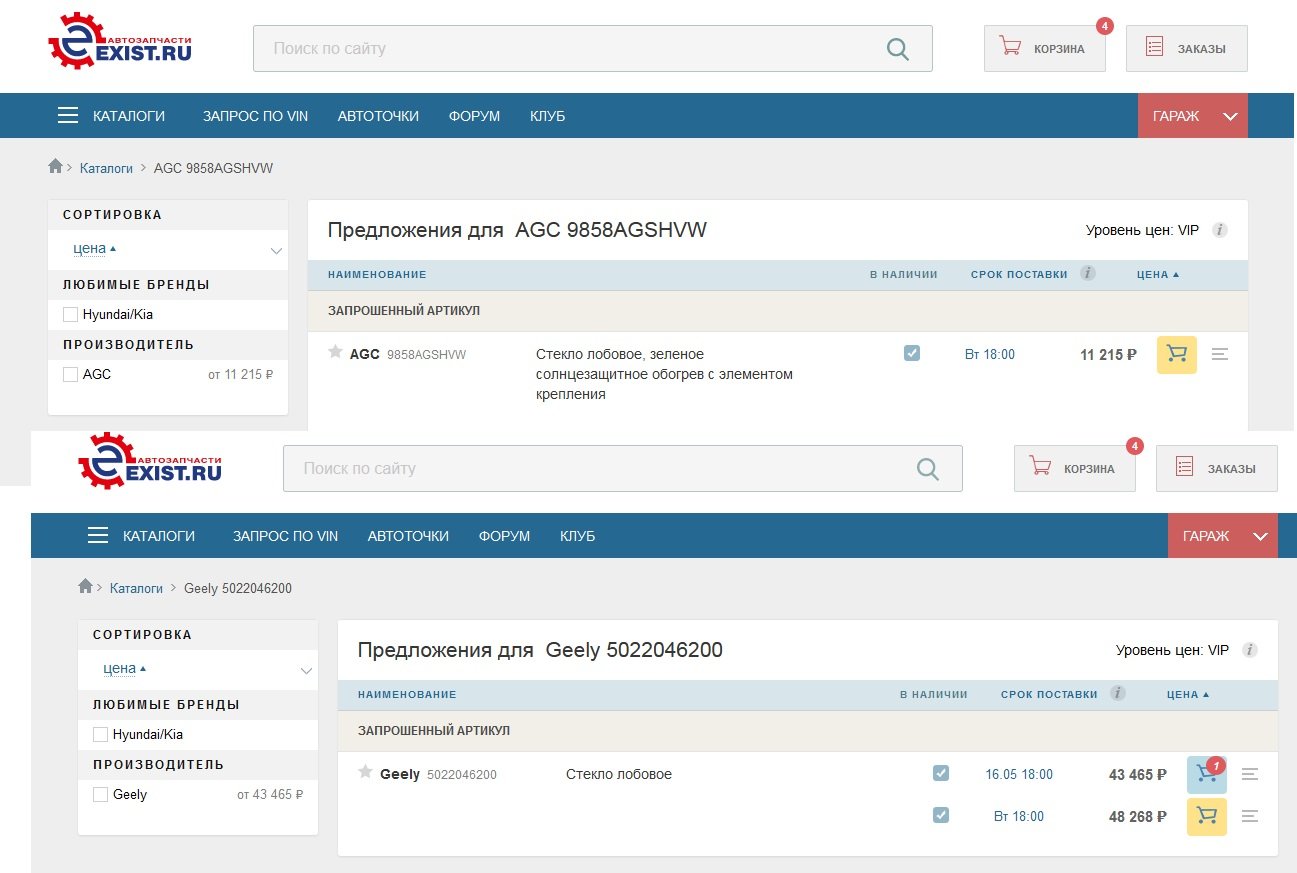Image resolution: width=1297 pixels, height=873 pixels.
Task: Click the 43 465 ₽ price value
Action: click(1138, 774)
